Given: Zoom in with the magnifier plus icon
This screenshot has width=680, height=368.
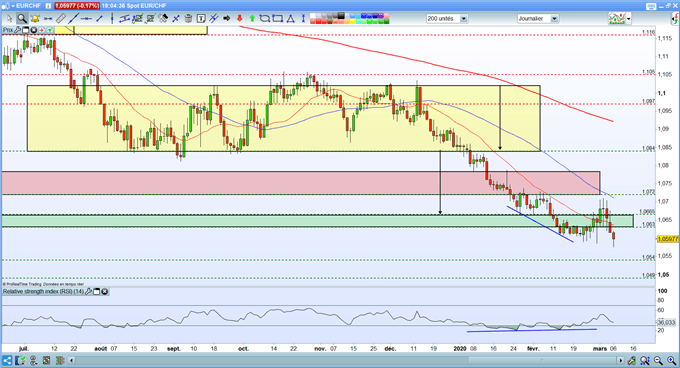Looking at the screenshot, I should click(671, 360).
